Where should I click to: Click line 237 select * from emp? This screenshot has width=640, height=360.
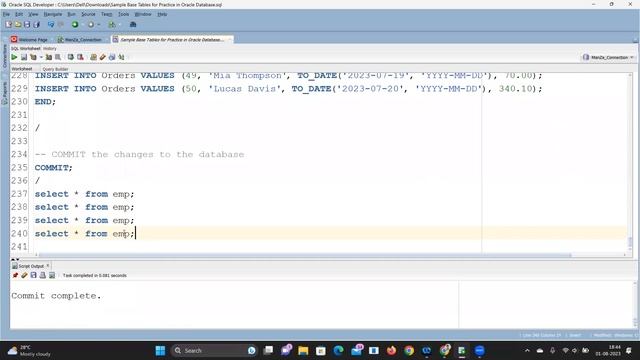84,194
